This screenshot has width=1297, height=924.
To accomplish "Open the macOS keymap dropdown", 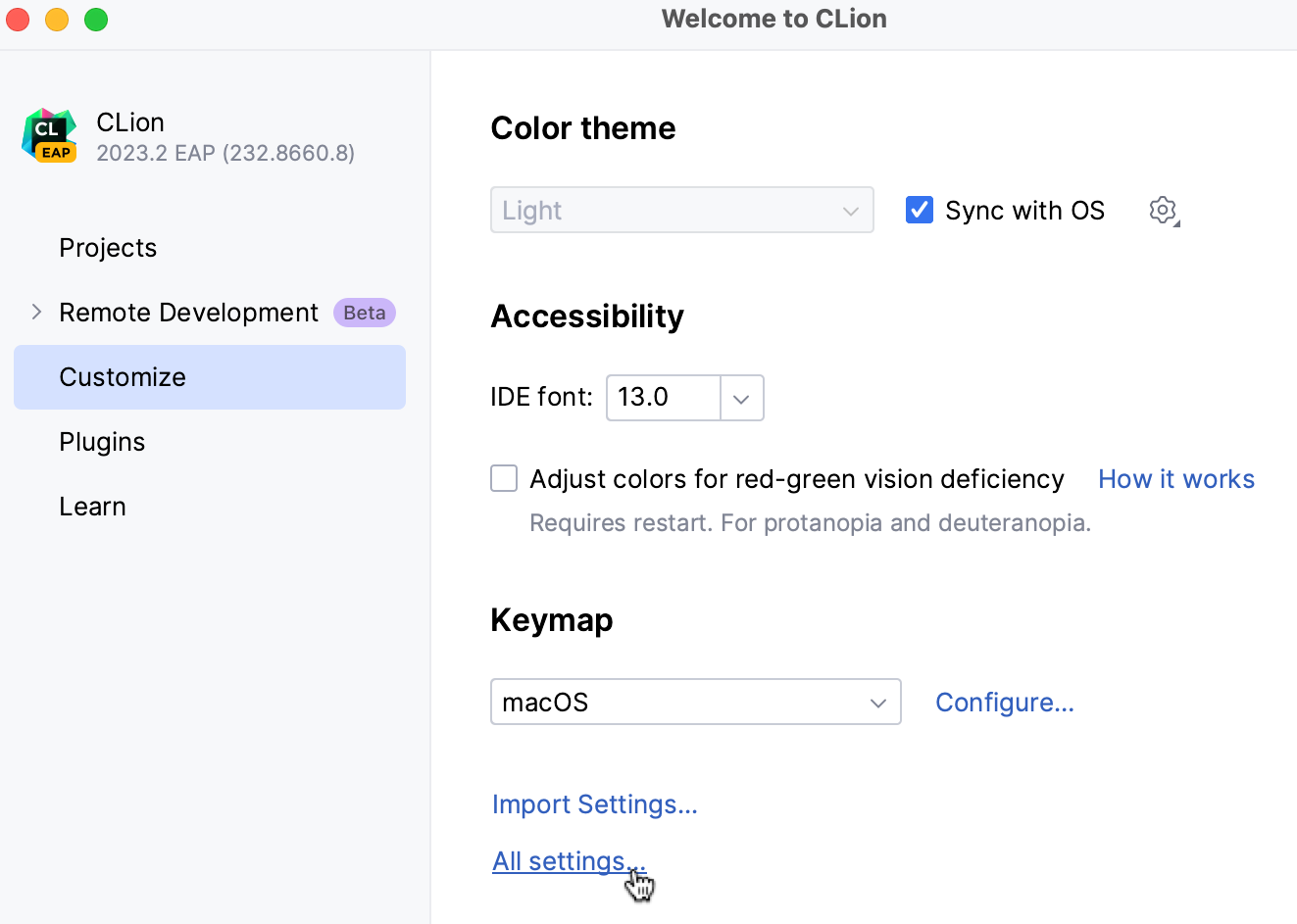I will tap(696, 702).
